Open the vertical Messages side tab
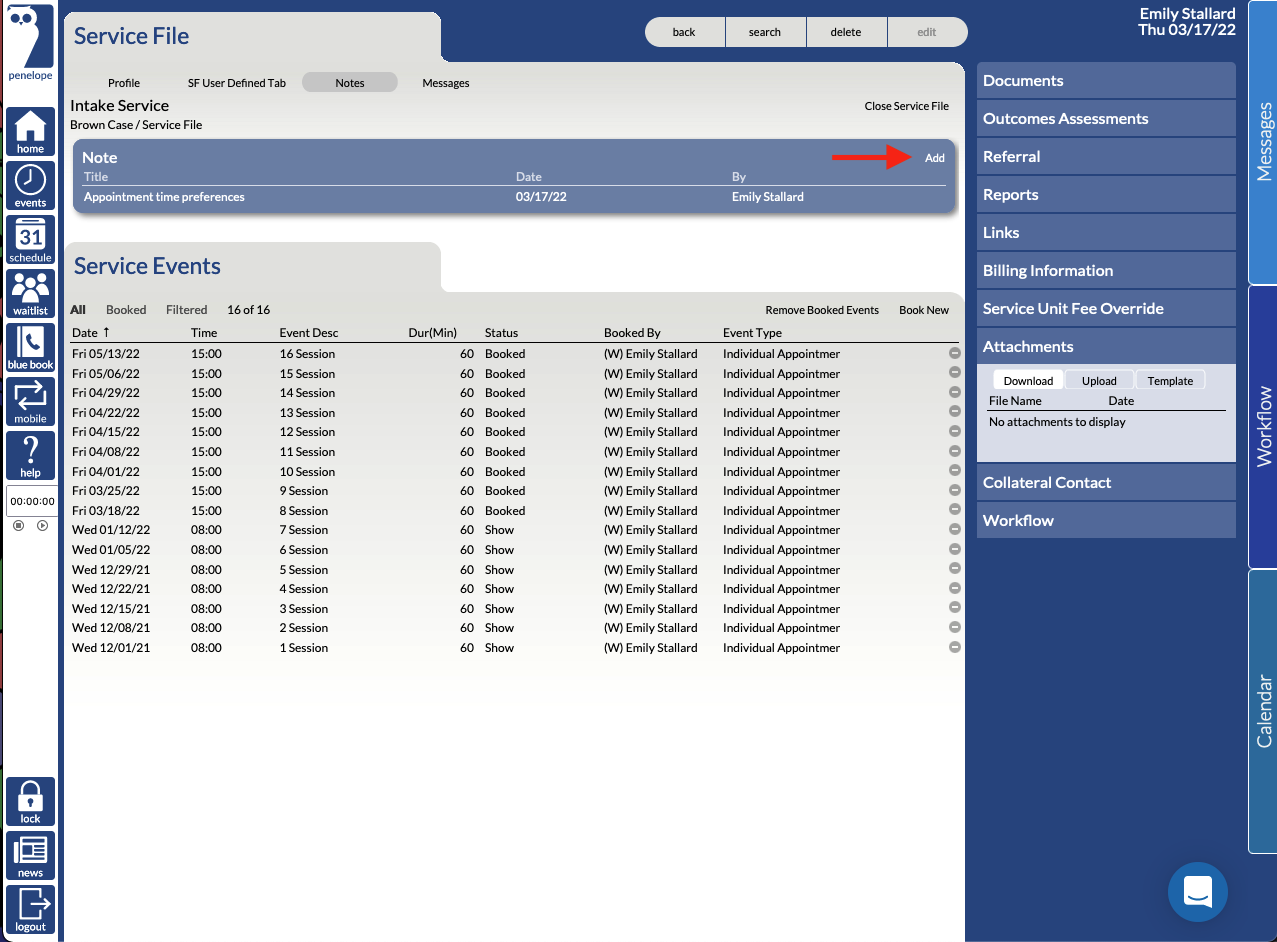 point(1263,142)
